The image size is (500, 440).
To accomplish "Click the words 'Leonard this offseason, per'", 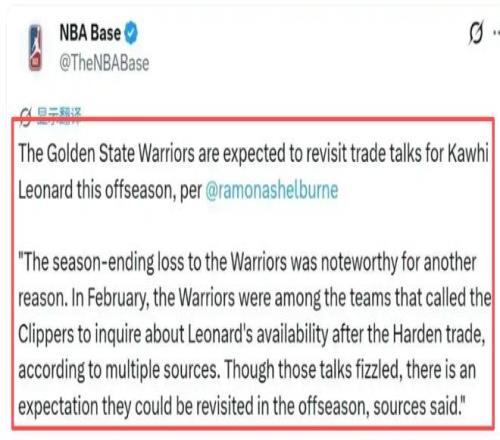I will tap(110, 190).
